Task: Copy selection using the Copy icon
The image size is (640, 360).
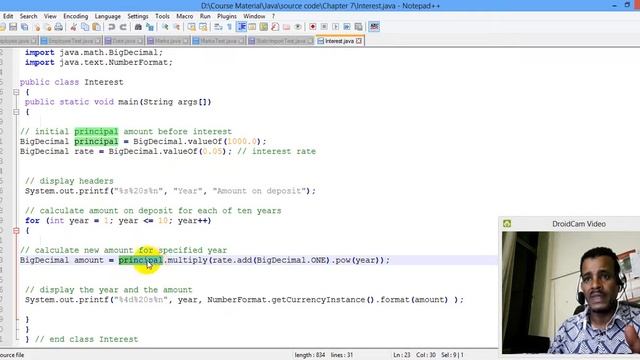Action: [85, 27]
